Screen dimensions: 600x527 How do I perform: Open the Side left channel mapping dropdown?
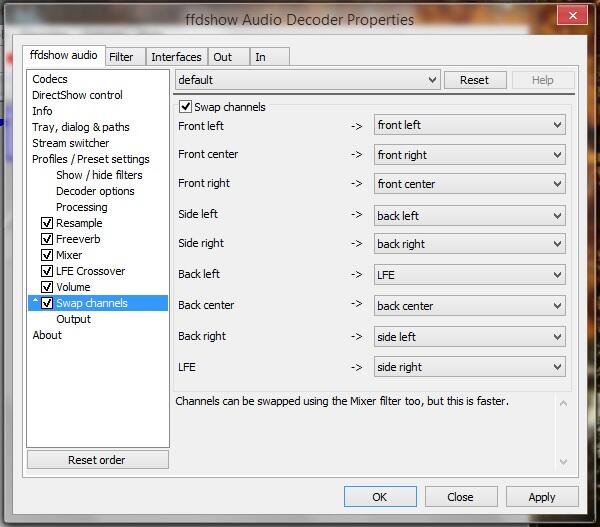(470, 215)
